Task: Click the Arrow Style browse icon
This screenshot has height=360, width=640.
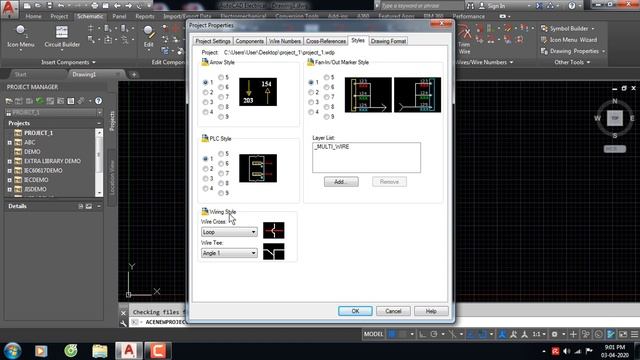Action: [204, 62]
